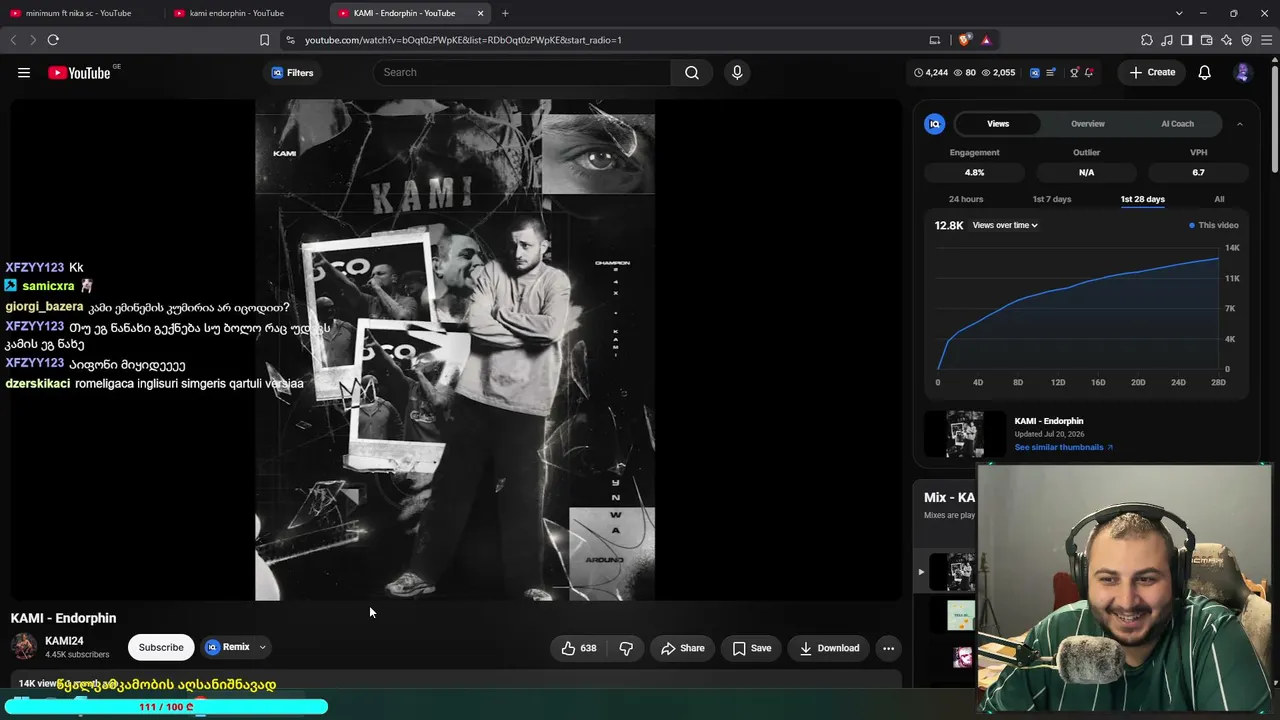This screenshot has width=1280, height=720.
Task: Collapse the vidIQ panel with the chevron
Action: (x=1239, y=124)
